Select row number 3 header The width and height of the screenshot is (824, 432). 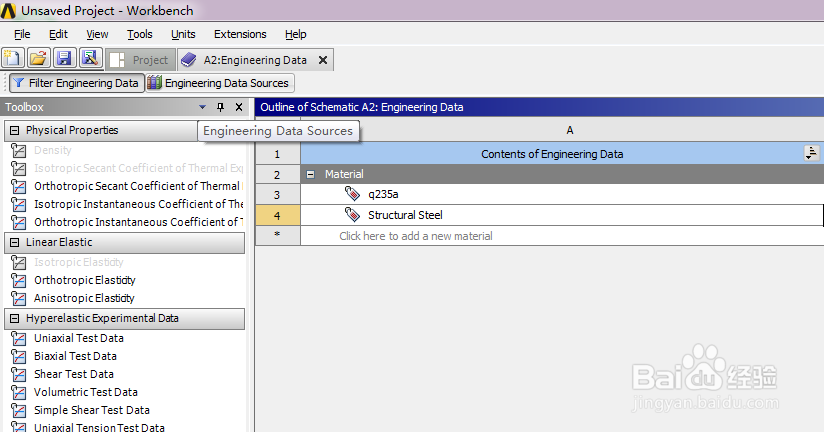point(277,194)
